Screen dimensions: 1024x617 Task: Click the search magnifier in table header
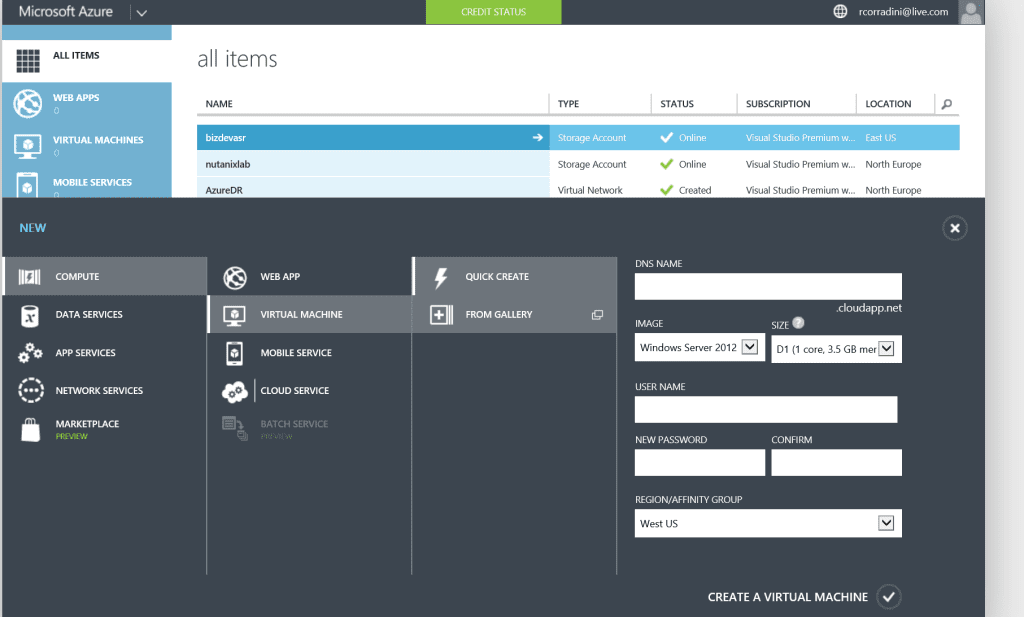click(947, 104)
